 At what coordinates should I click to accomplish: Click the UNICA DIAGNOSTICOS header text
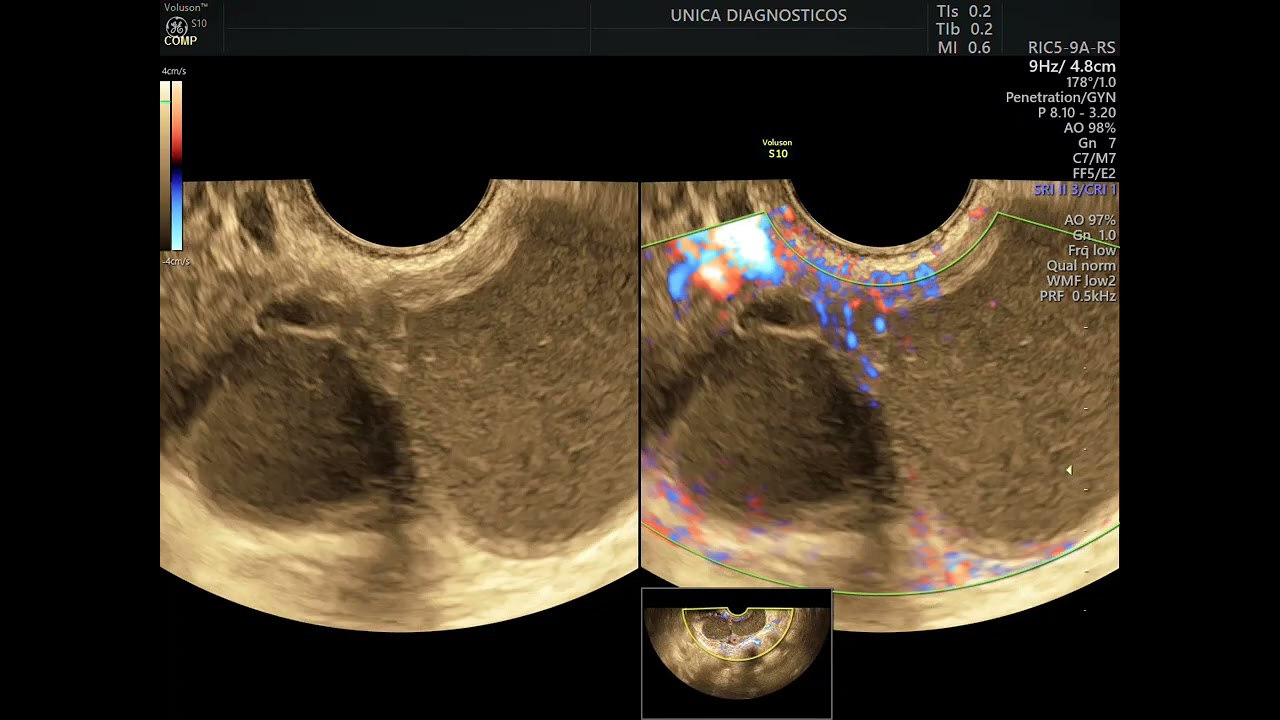[758, 16]
